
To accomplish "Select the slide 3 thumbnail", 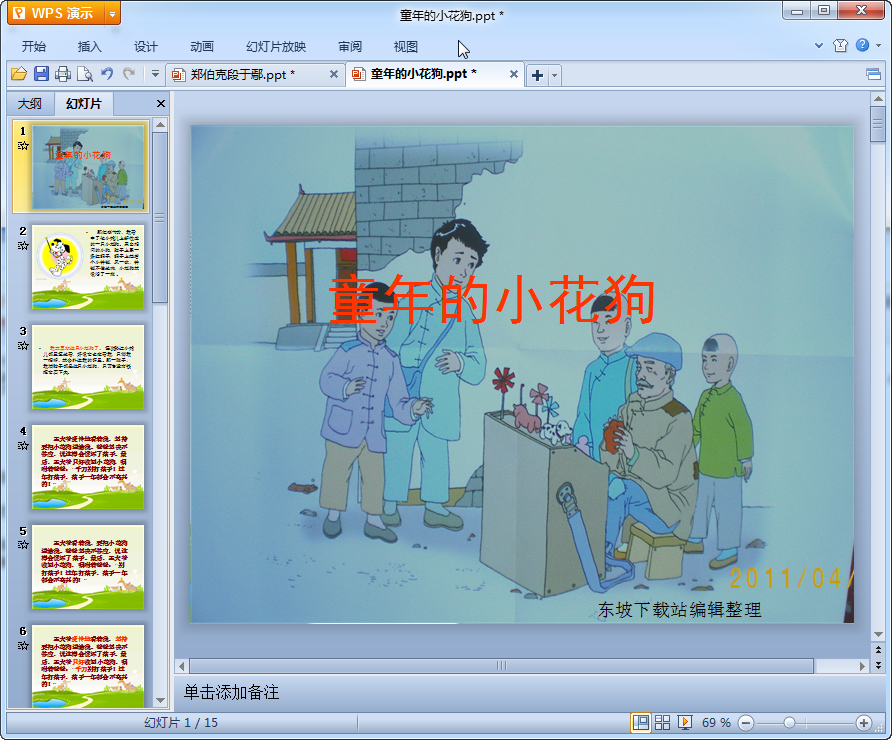I will (88, 366).
